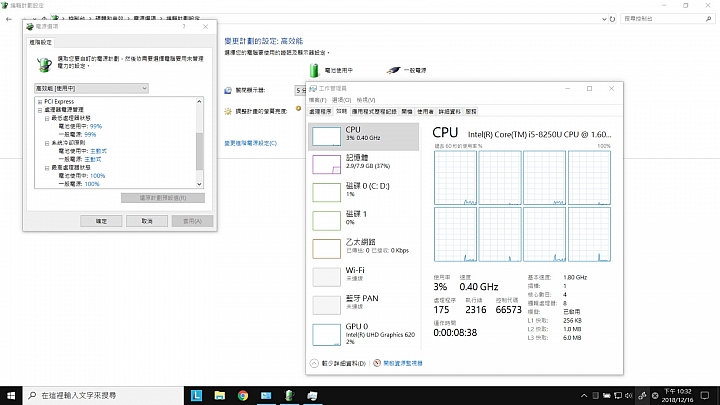This screenshot has width=720, height=405.
Task: Click the 還原計劃預設值 button
Action: 163,198
